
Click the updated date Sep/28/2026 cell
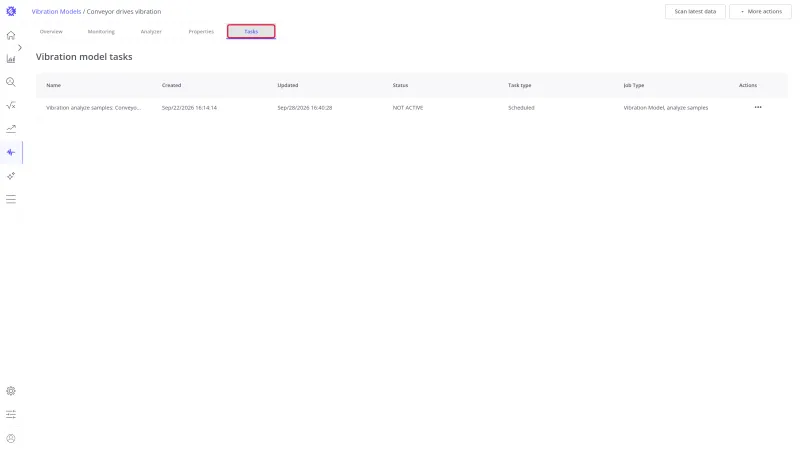(x=305, y=108)
